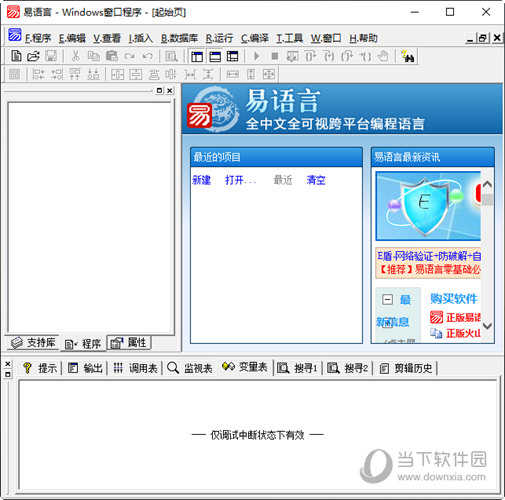The height and width of the screenshot is (500, 505).
Task: Close the bottom output panel
Action: pos(8,364)
